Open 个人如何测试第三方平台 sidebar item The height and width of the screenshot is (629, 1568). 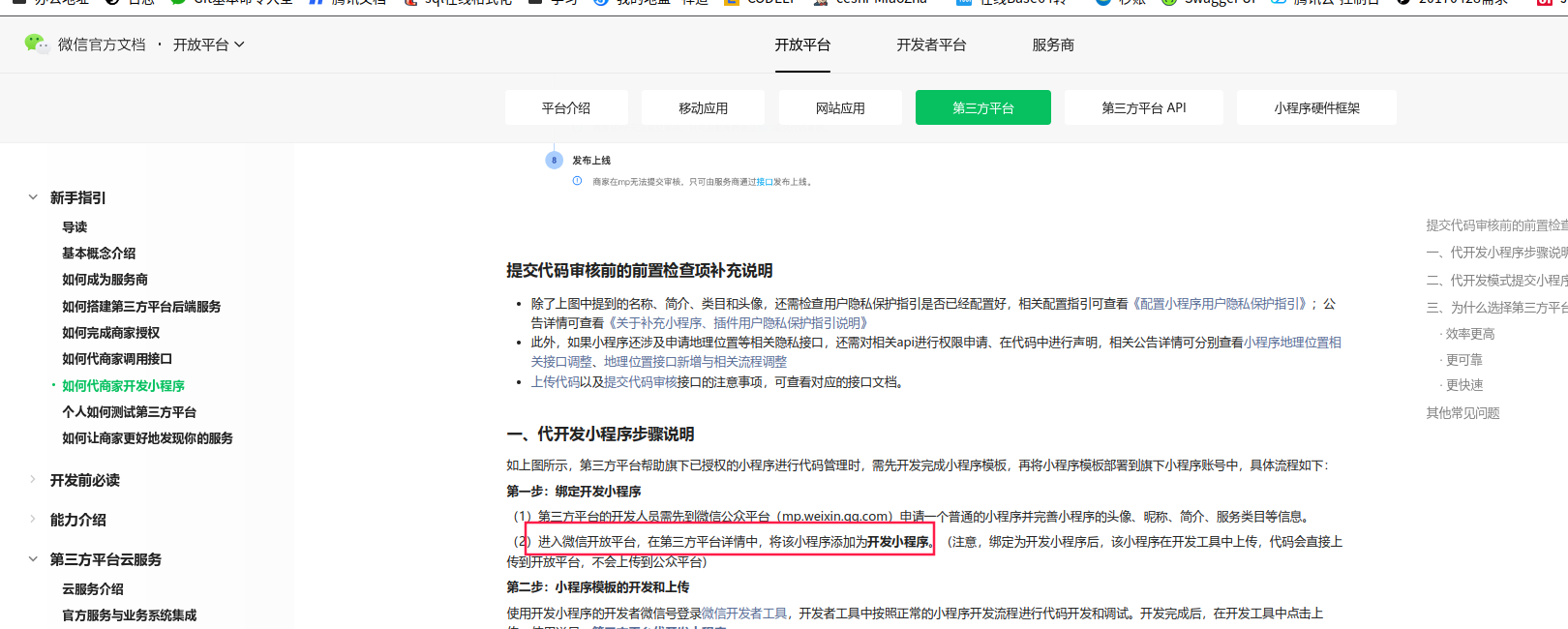pyautogui.click(x=129, y=412)
